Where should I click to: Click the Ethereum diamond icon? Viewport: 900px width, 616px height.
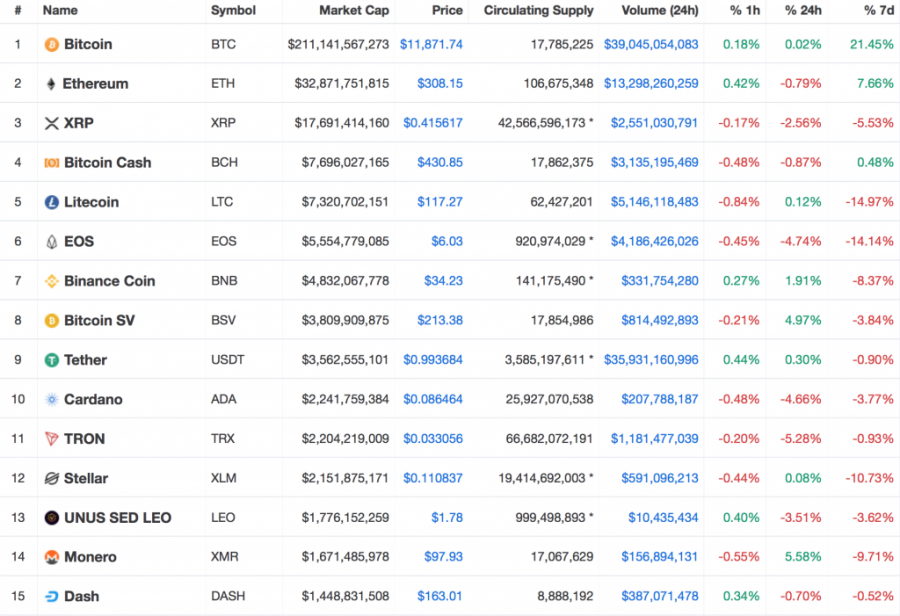[x=51, y=84]
